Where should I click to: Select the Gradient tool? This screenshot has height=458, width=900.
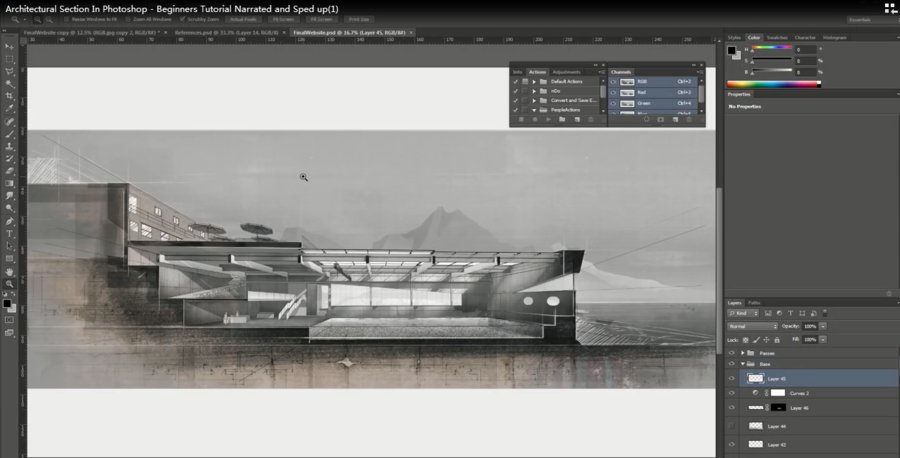(x=9, y=184)
